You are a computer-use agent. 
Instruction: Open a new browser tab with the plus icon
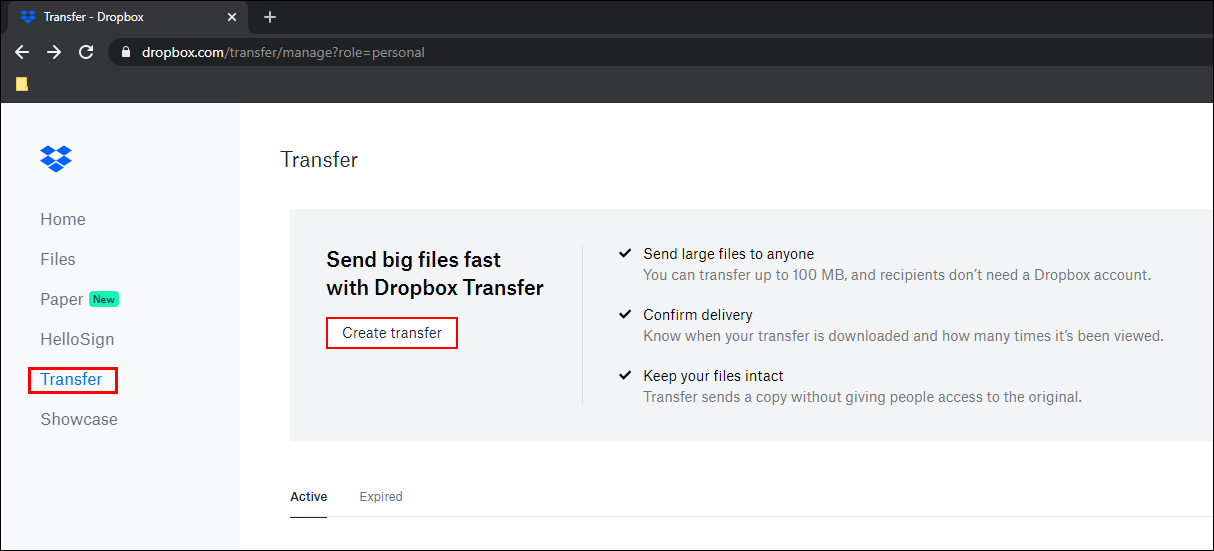point(270,17)
